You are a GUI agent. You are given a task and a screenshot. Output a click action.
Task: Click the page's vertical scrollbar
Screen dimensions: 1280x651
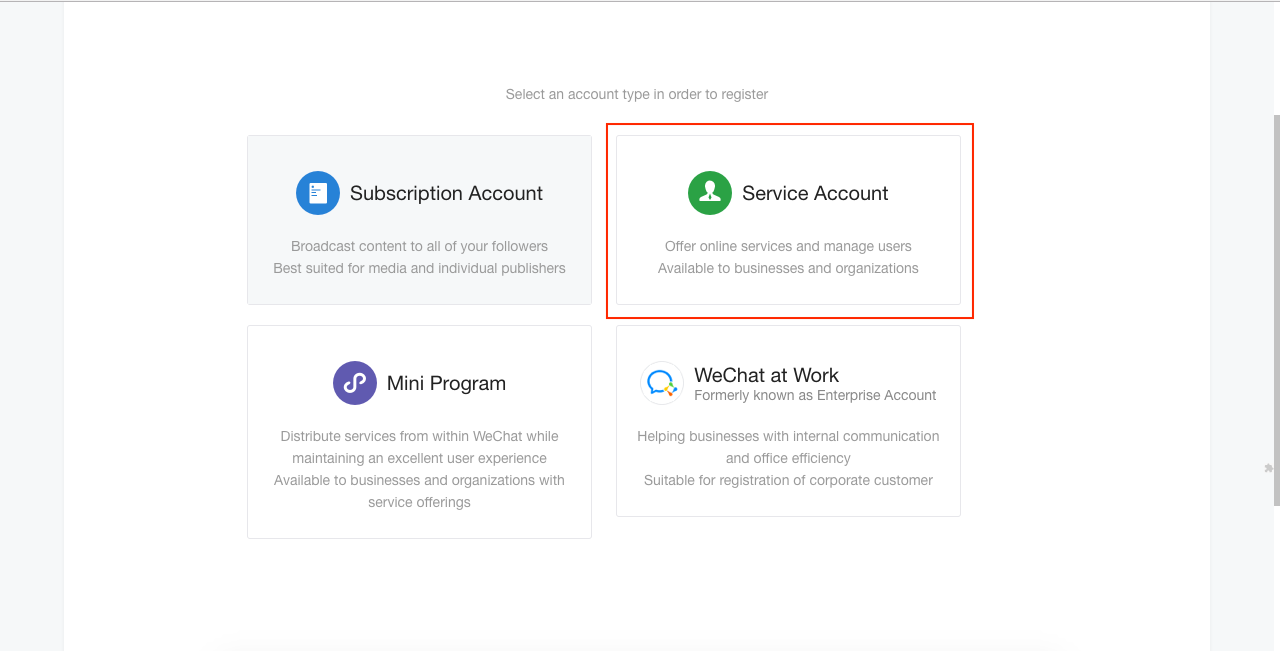[x=1275, y=310]
